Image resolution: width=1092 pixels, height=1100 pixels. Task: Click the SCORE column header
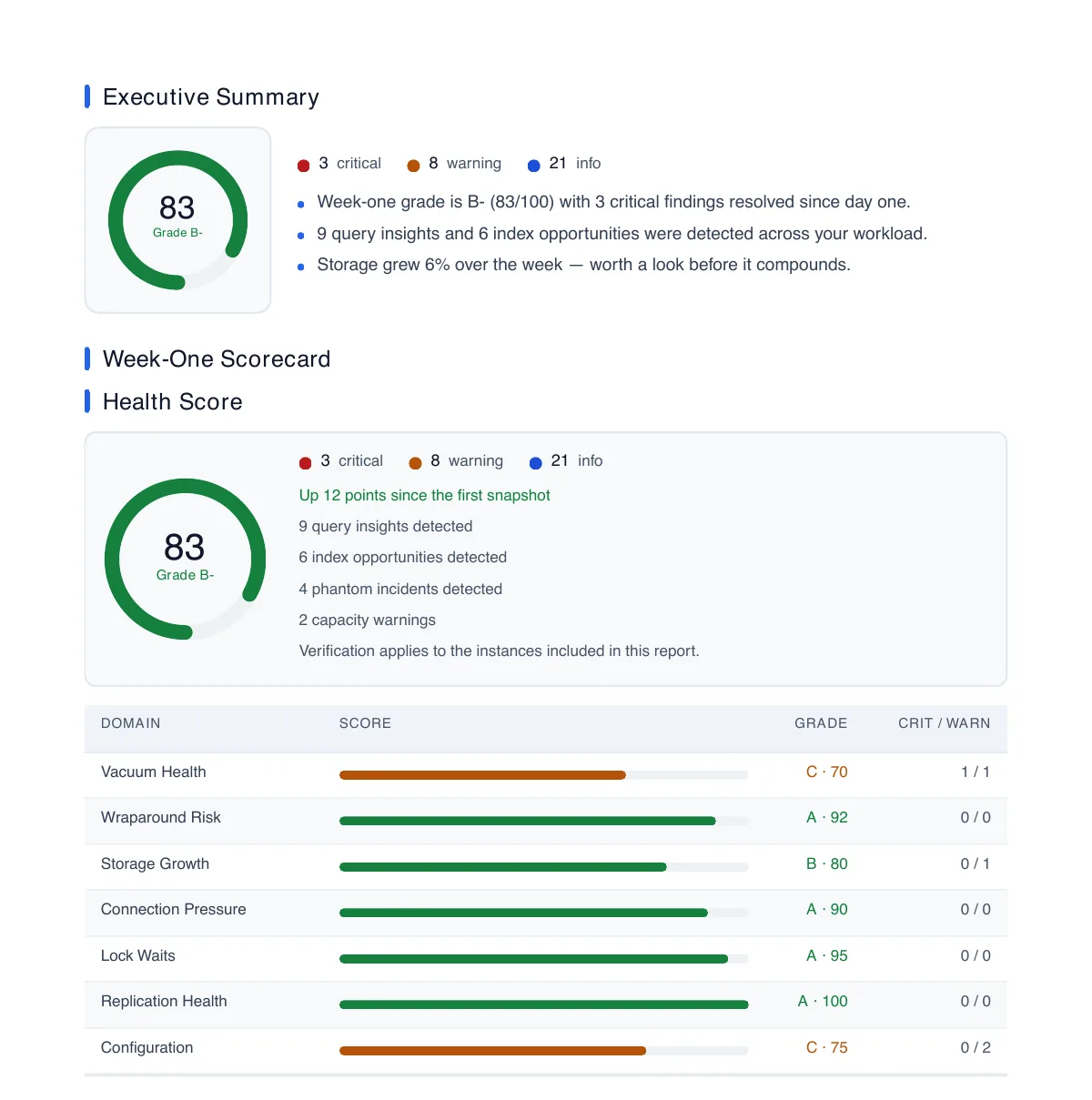365,723
